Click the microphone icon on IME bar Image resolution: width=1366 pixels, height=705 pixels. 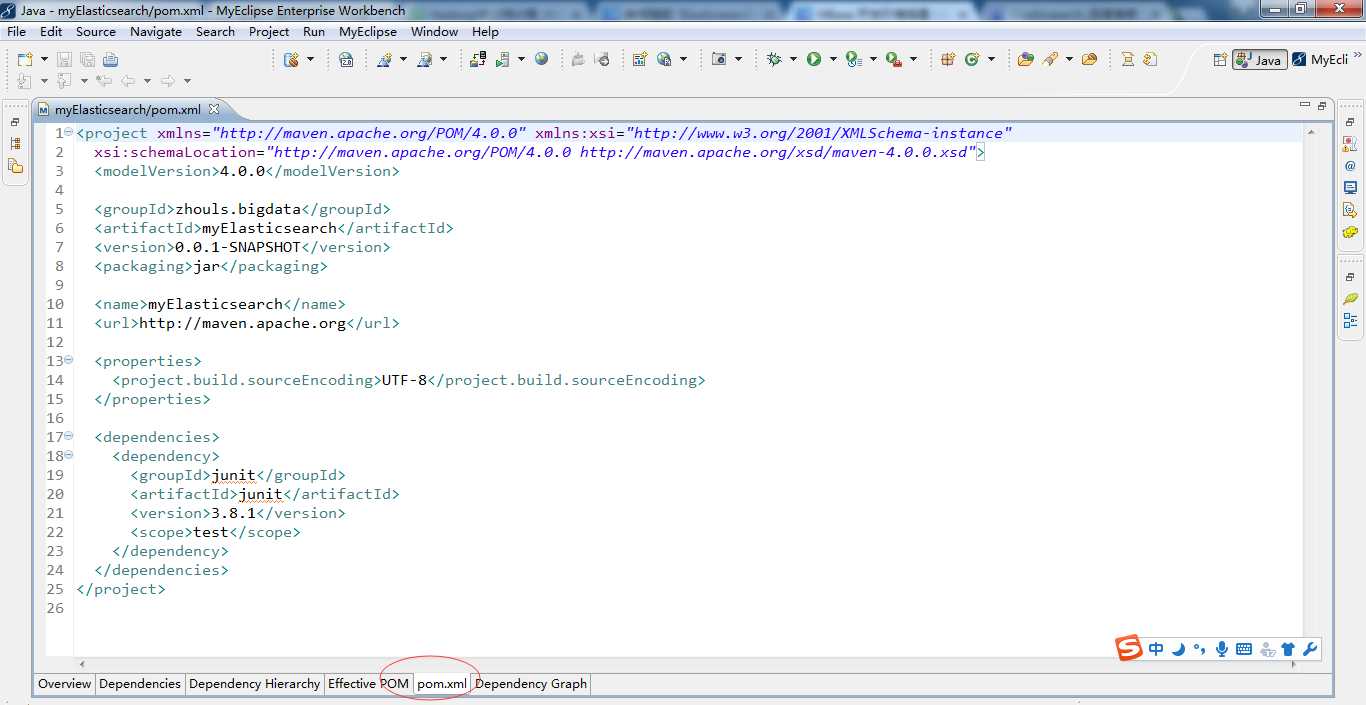click(1221, 649)
